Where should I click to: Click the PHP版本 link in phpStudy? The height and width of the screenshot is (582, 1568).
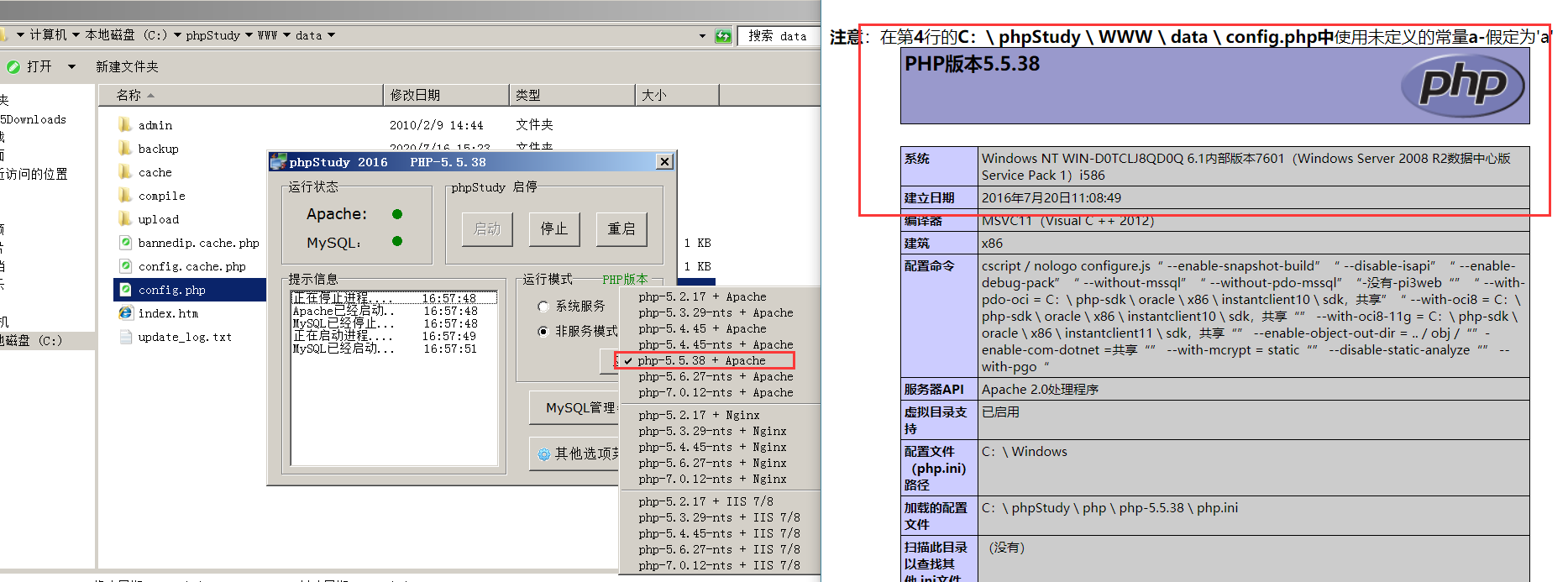point(625,279)
